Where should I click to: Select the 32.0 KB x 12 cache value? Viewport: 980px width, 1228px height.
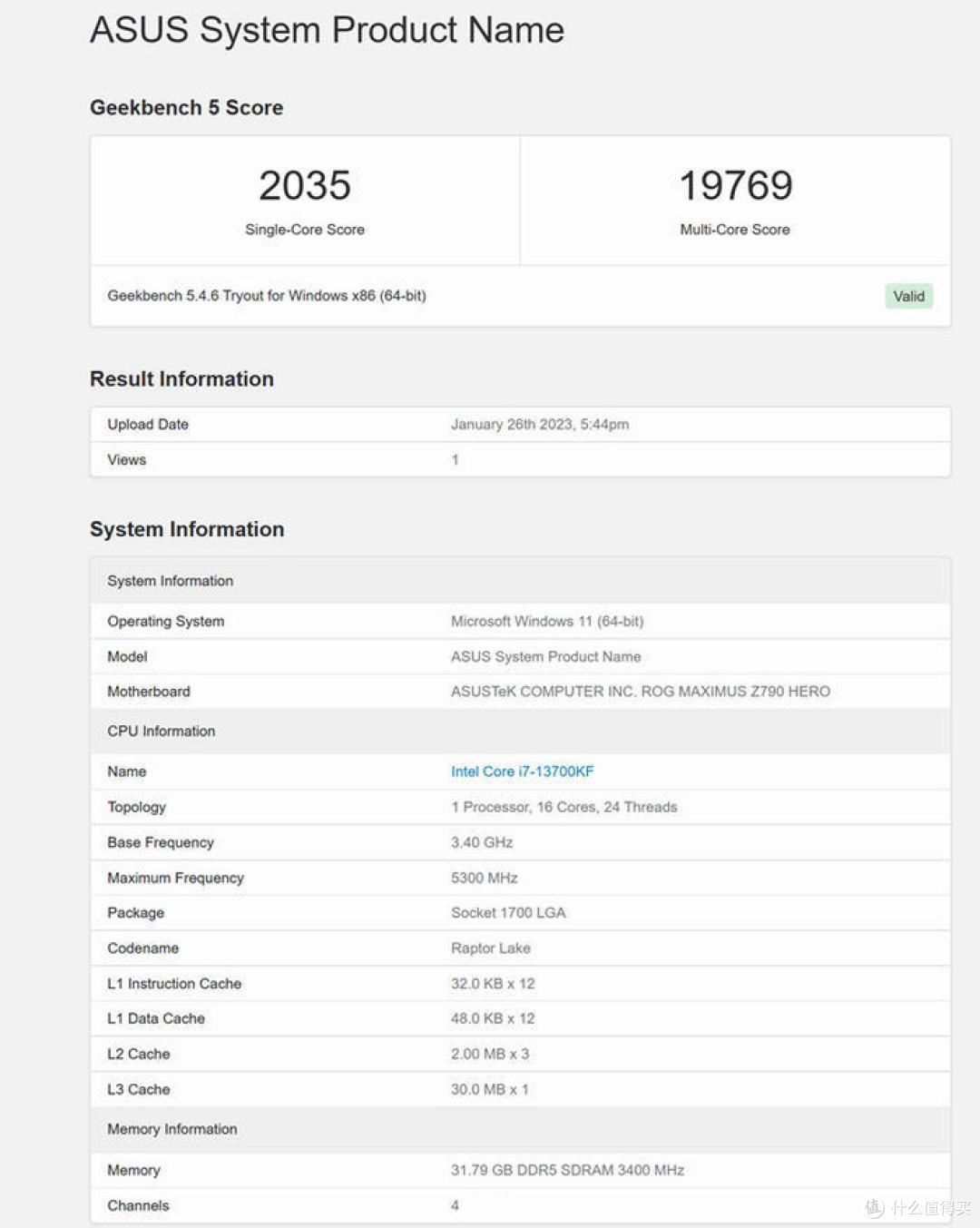[493, 984]
